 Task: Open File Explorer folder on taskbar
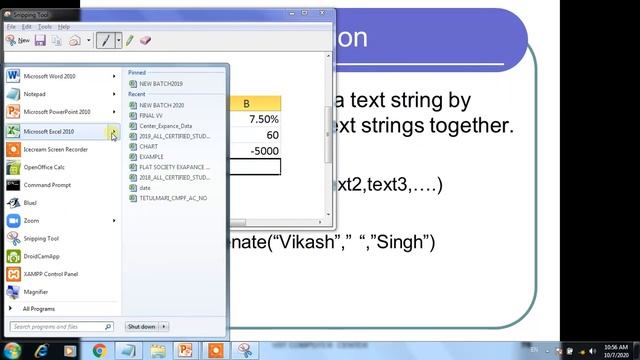pyautogui.click(x=158, y=350)
